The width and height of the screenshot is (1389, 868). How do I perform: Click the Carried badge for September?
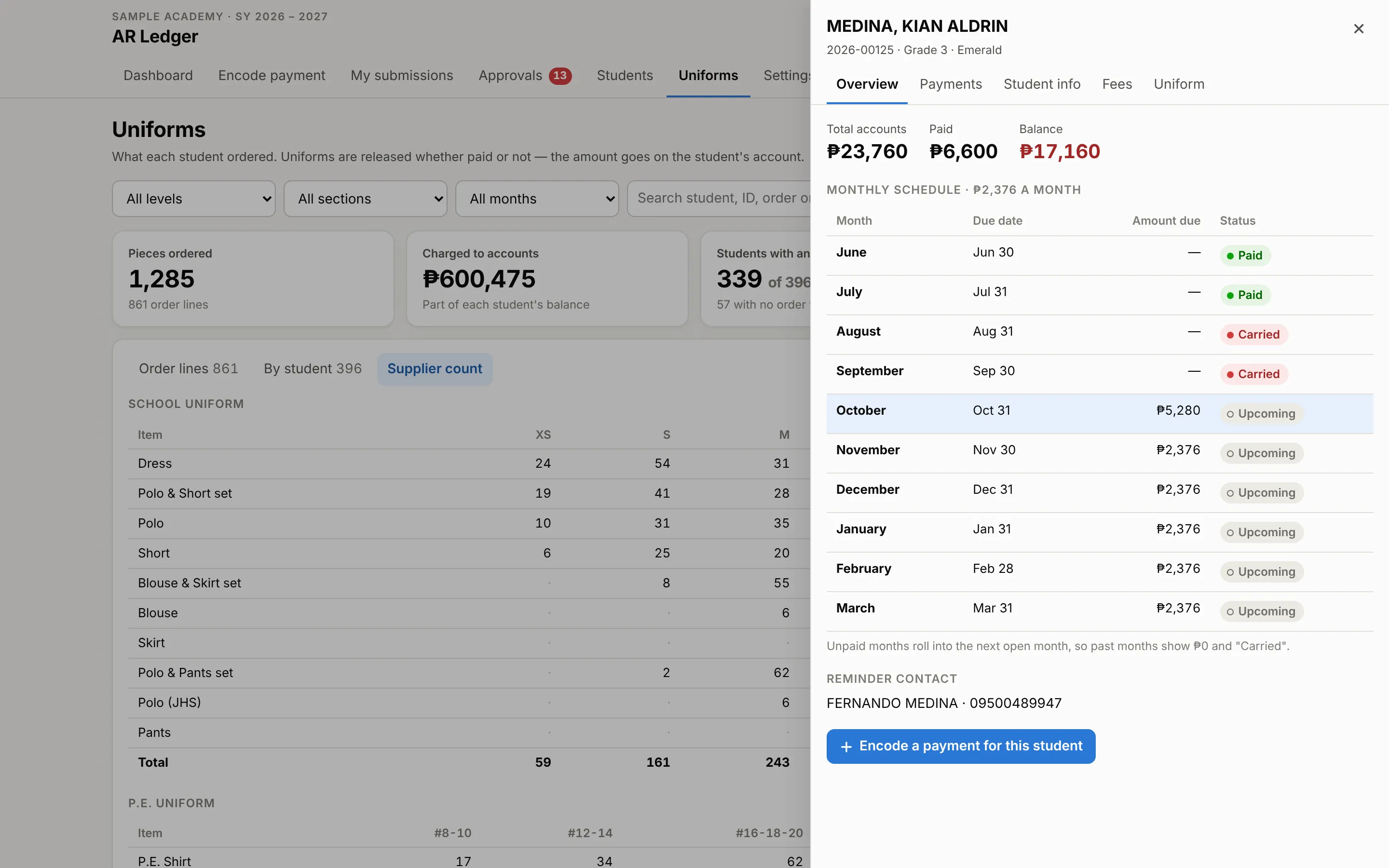[x=1253, y=374]
